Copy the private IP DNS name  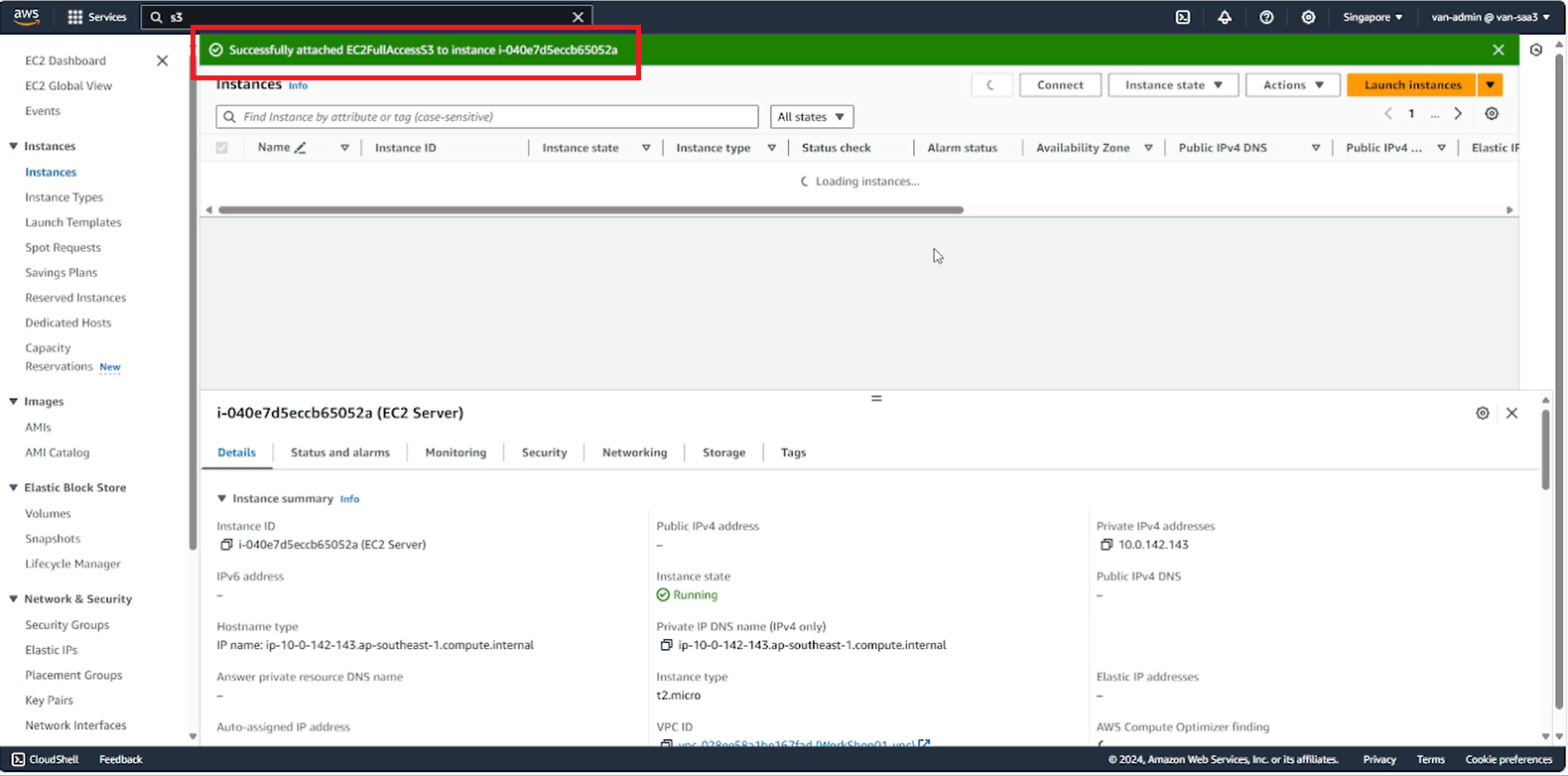click(666, 645)
